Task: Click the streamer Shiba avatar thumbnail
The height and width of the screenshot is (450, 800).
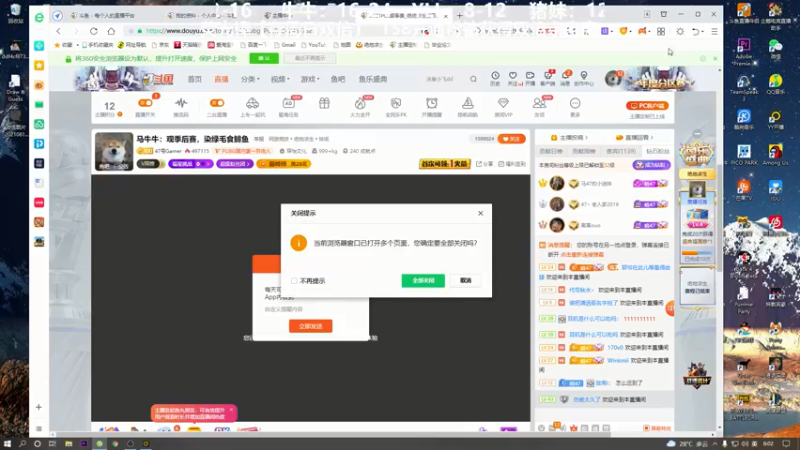Action: (114, 152)
